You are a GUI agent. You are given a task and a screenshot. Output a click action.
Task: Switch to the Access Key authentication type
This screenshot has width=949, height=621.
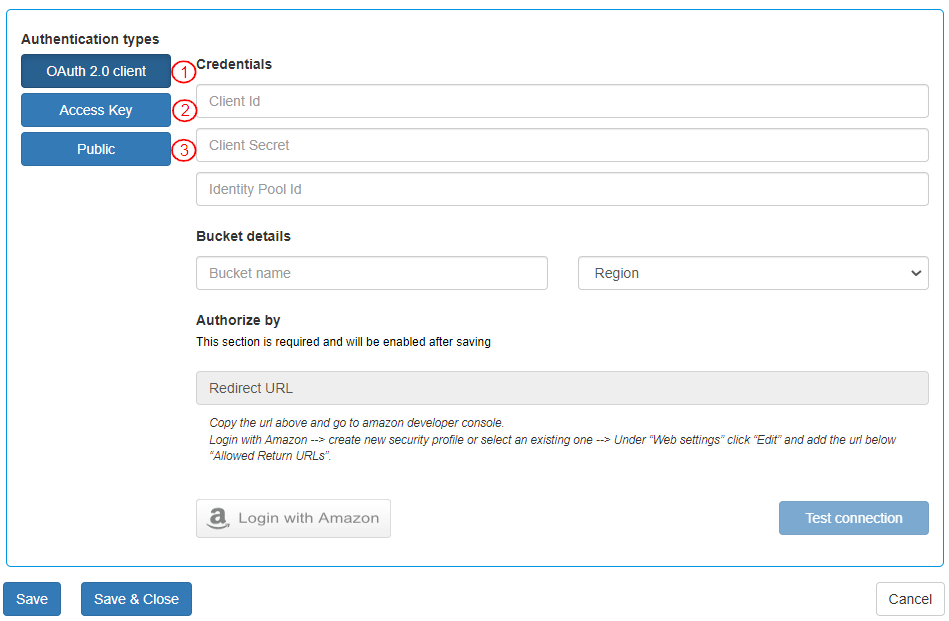(95, 110)
